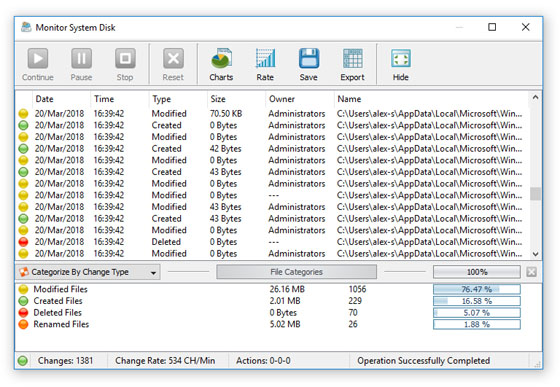Select the Deleted entry in the Type column
Image resolution: width=560 pixels, height=387 pixels.
(166, 242)
